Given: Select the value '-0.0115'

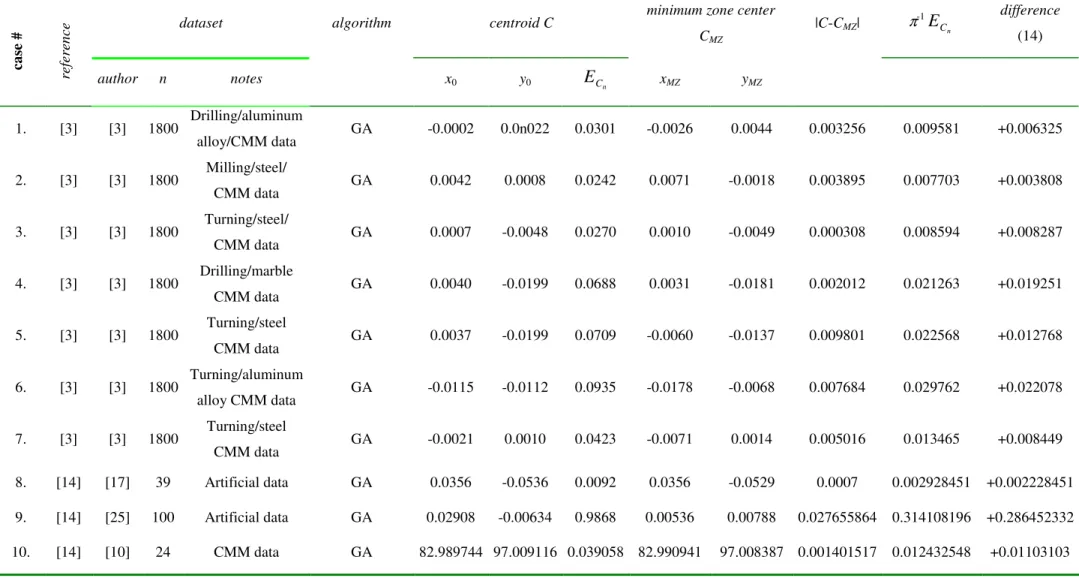Looking at the screenshot, I should (450, 387).
